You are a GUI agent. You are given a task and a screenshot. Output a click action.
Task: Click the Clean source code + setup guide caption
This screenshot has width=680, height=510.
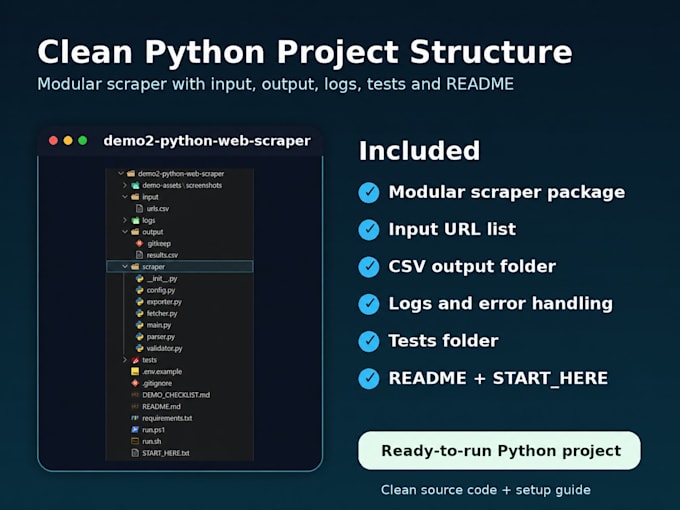[x=486, y=490]
